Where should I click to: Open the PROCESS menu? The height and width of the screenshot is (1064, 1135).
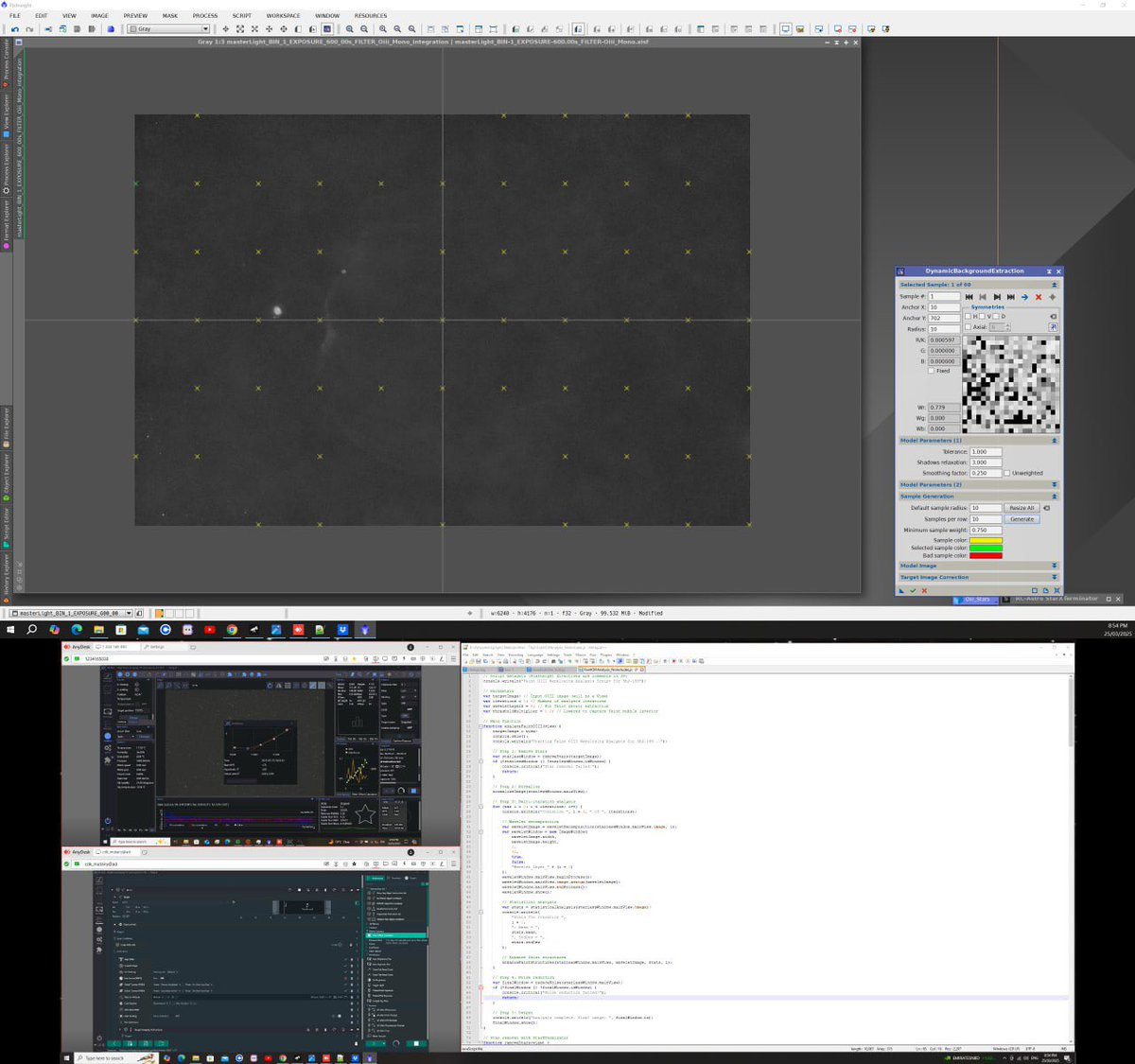point(205,16)
